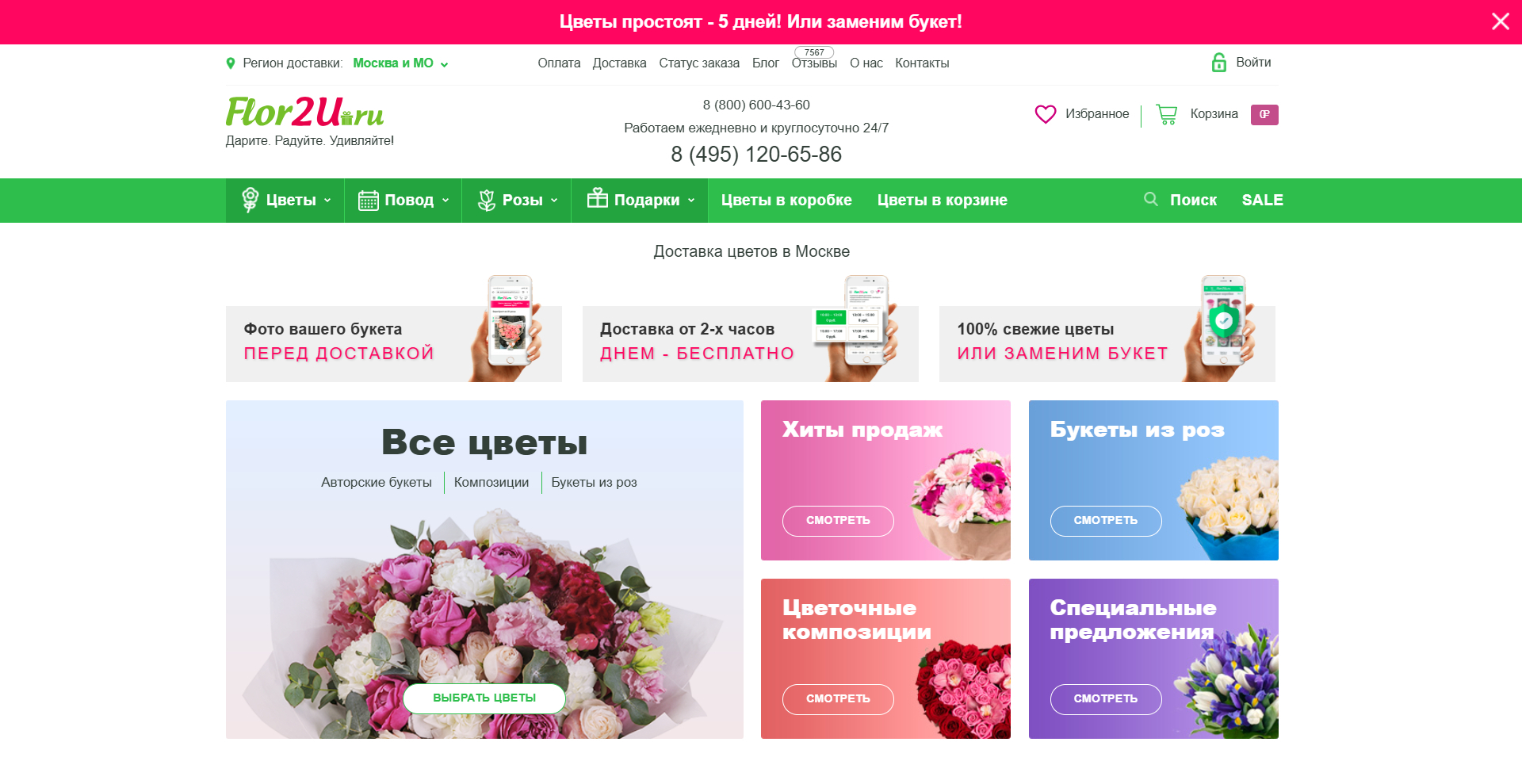The width and height of the screenshot is (1522, 784).
Task: Click the rose icon beside Розы
Action: pos(486,201)
